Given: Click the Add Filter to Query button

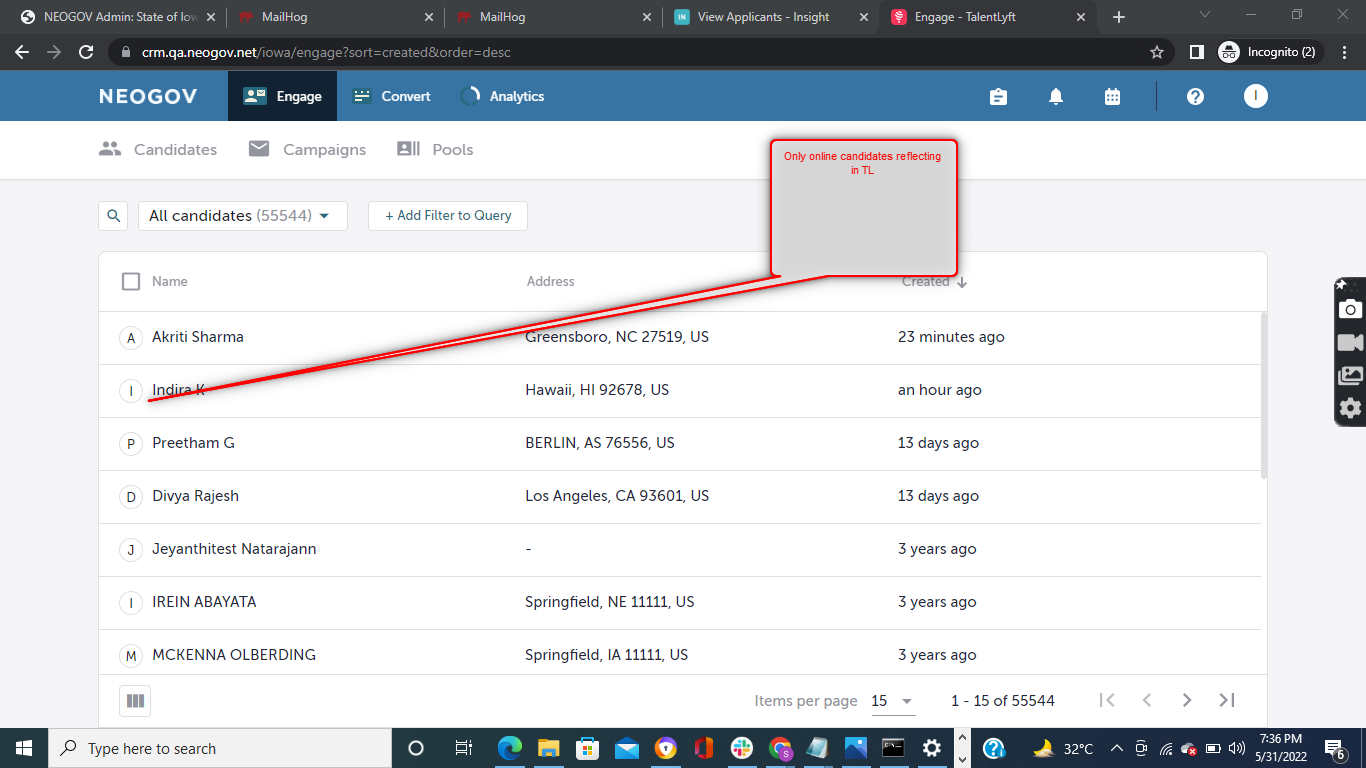Looking at the screenshot, I should [x=448, y=216].
